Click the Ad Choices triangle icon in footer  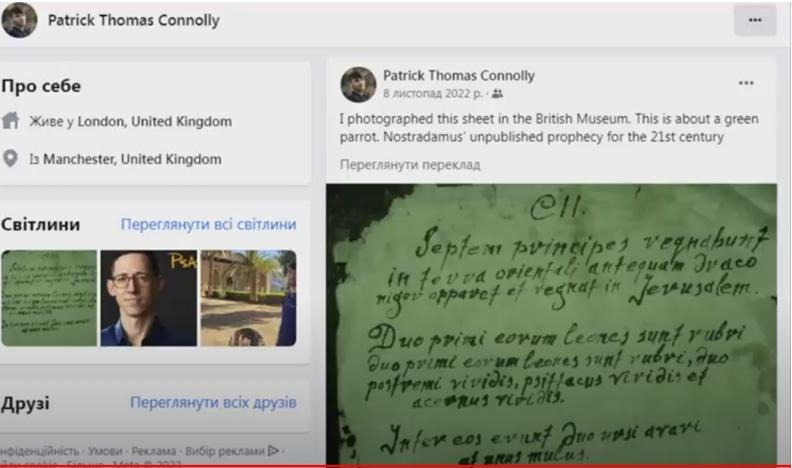coord(273,450)
